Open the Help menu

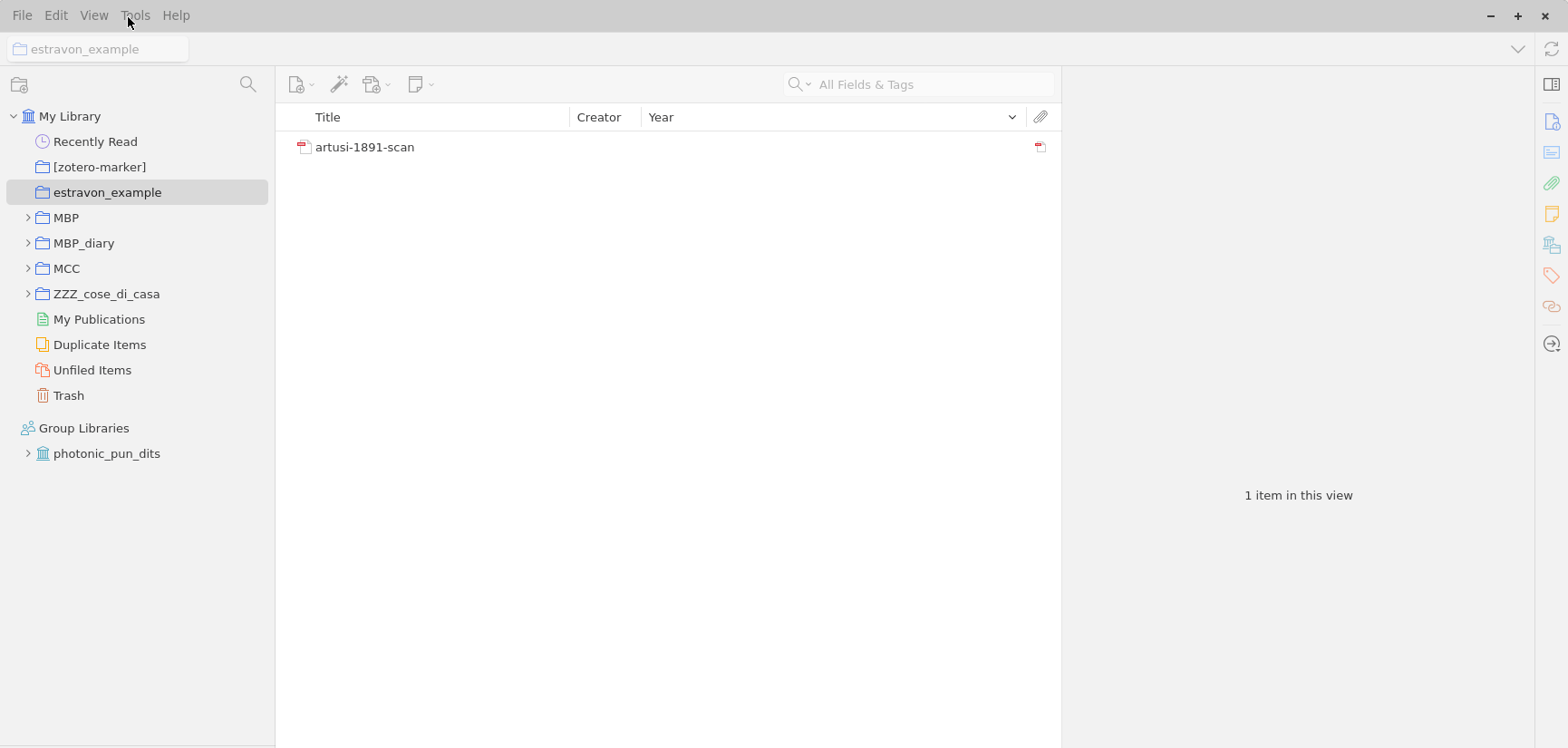(176, 15)
